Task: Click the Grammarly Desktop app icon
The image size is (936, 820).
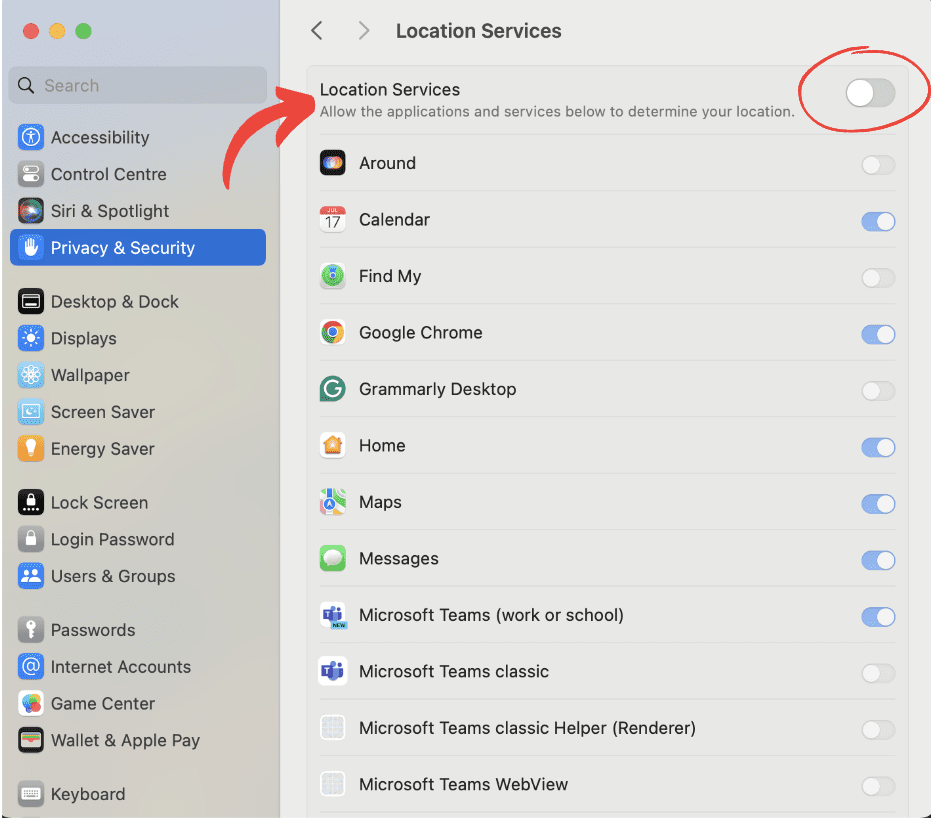Action: pyautogui.click(x=332, y=389)
